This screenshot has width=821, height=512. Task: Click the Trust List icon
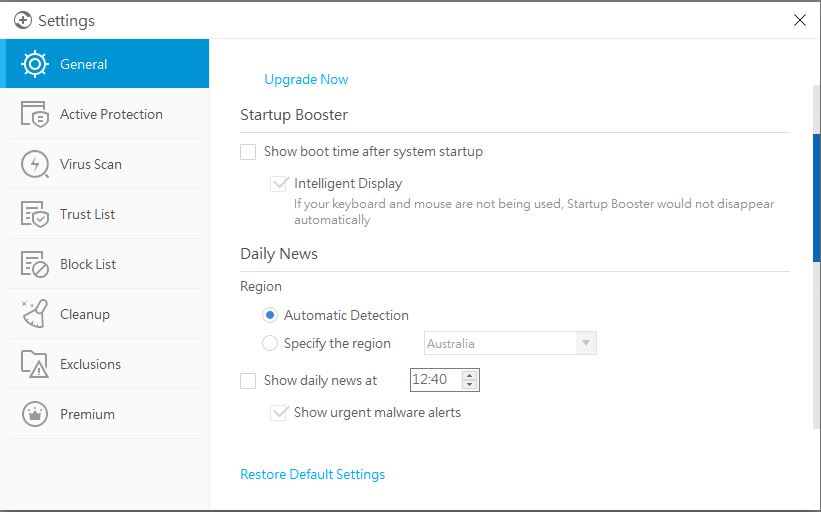35,214
